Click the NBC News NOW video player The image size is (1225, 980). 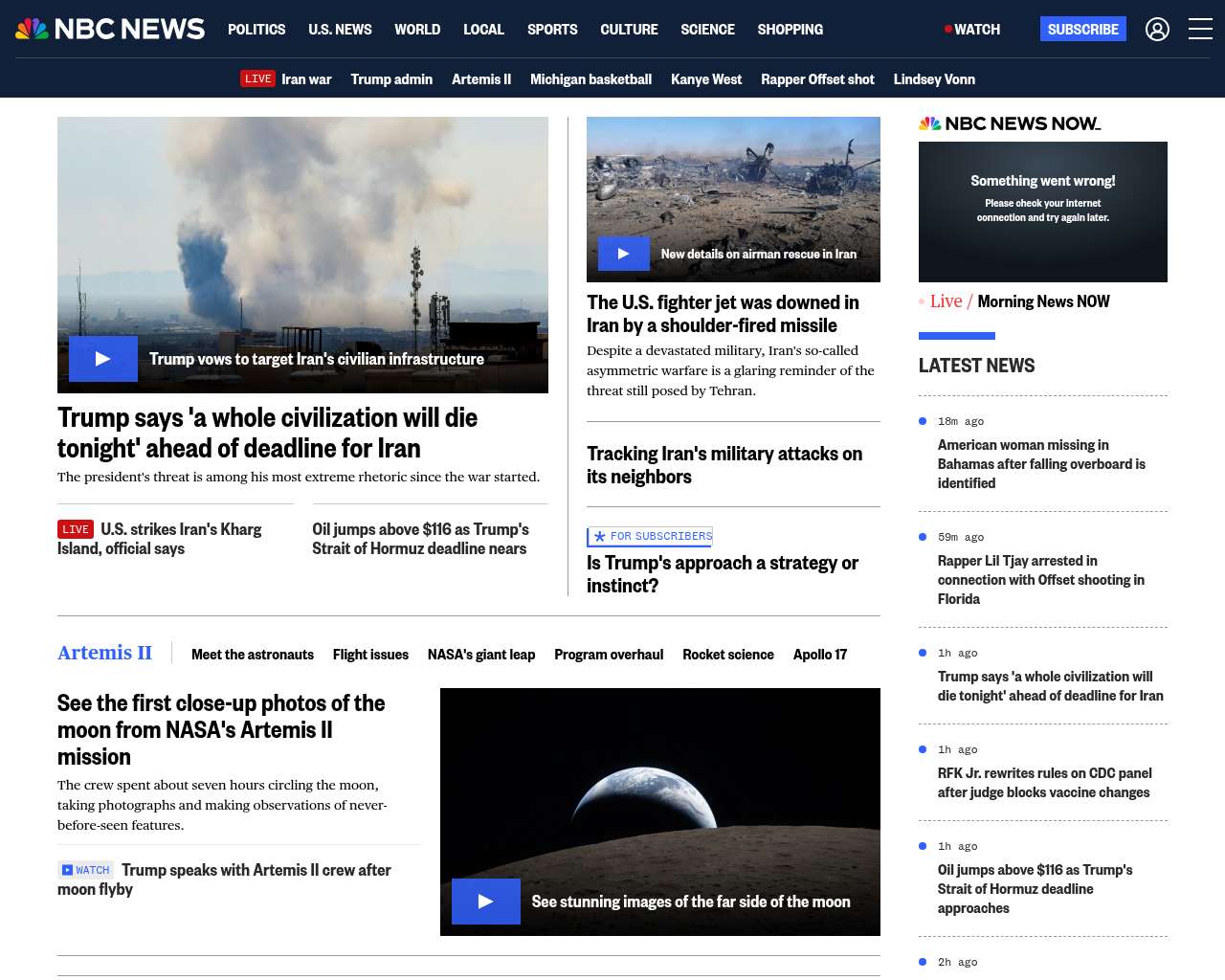click(x=1042, y=212)
